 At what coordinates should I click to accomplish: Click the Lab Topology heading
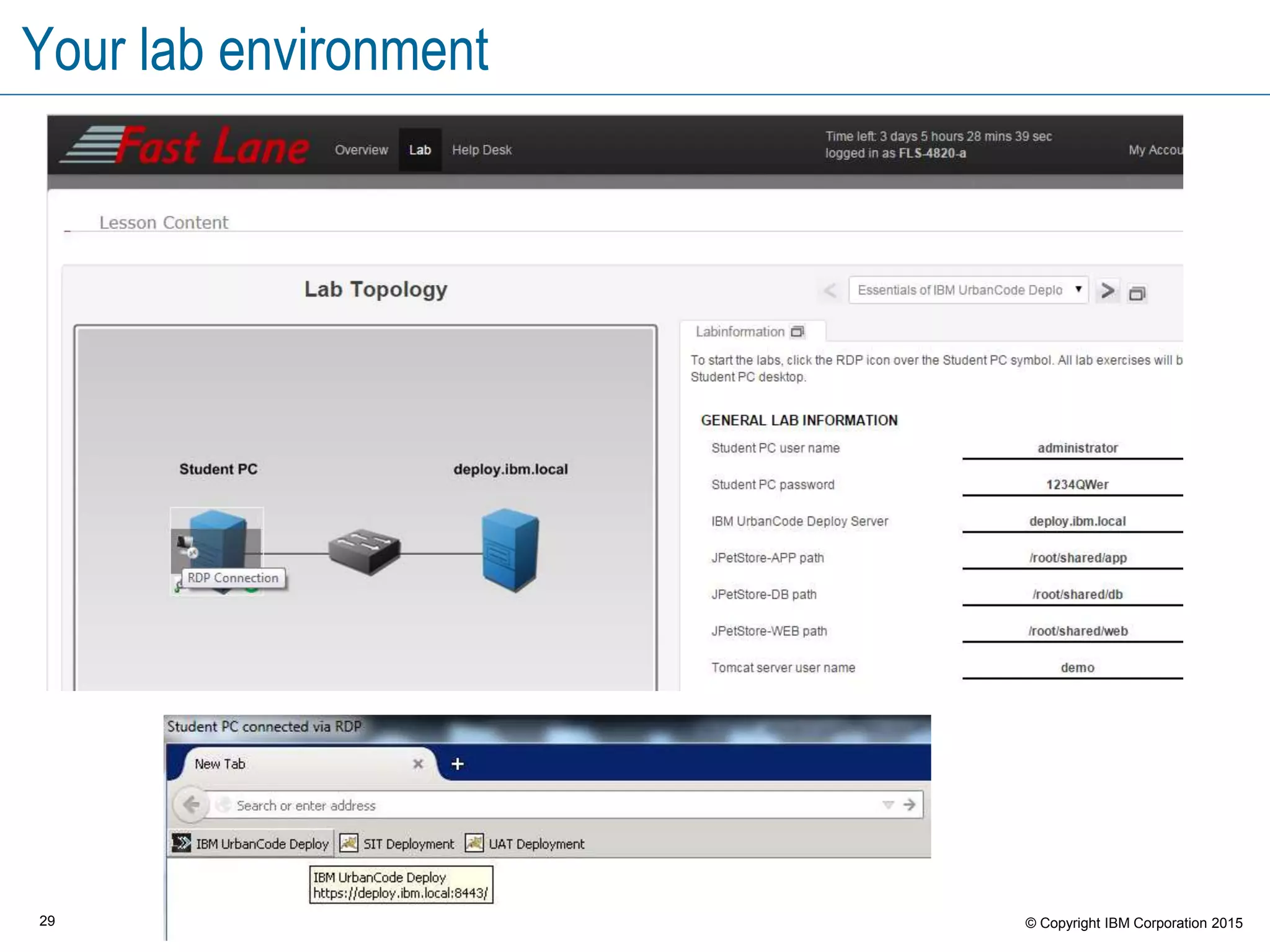(375, 289)
